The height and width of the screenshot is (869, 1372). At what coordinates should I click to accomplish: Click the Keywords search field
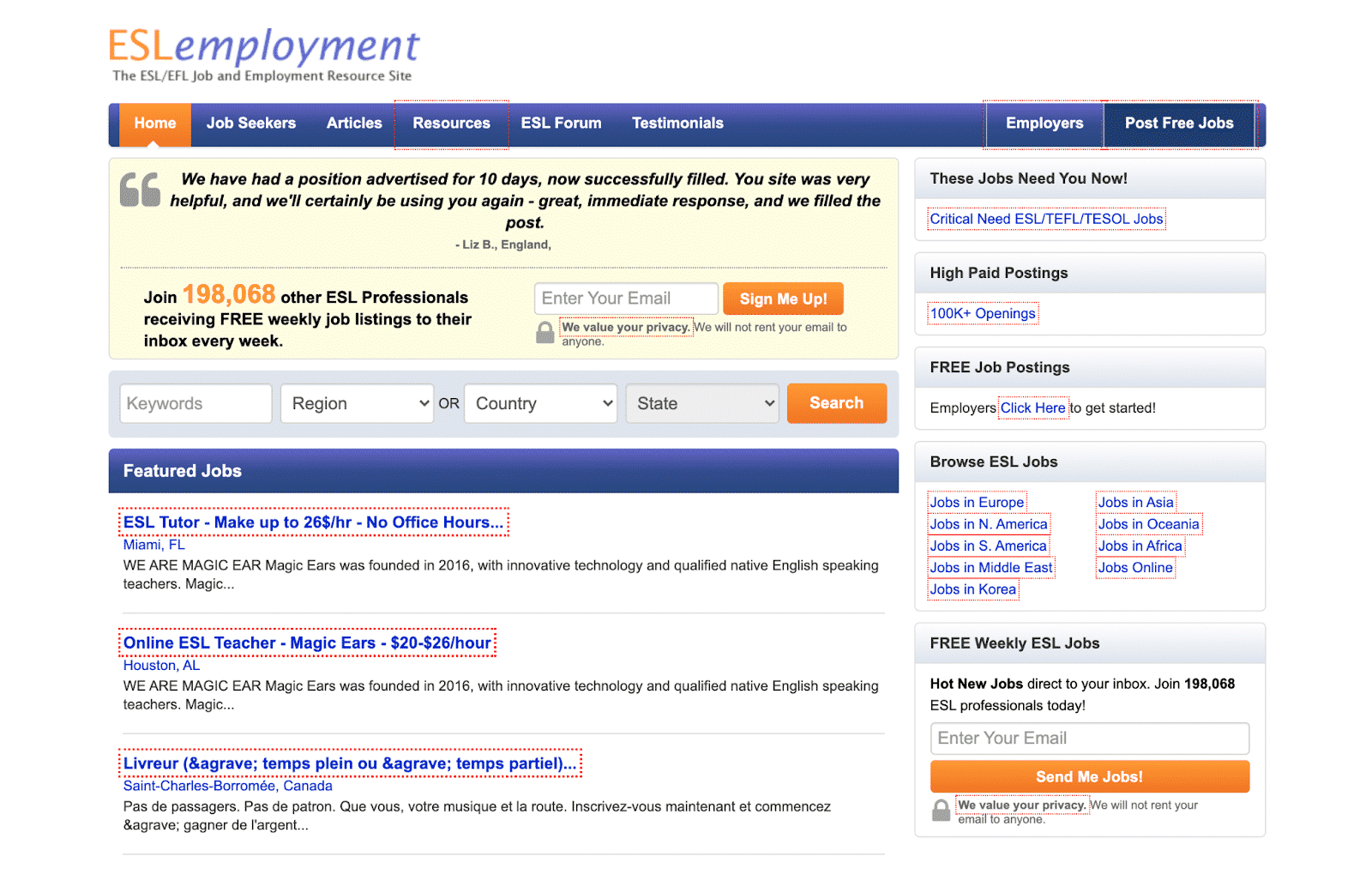[x=196, y=403]
